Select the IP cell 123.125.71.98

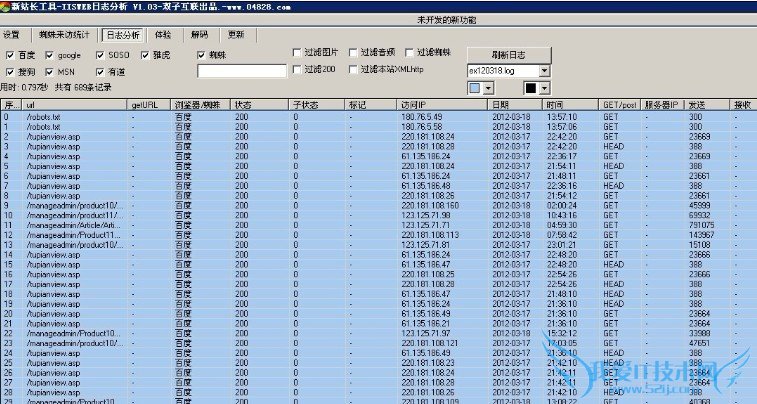pyautogui.click(x=426, y=215)
